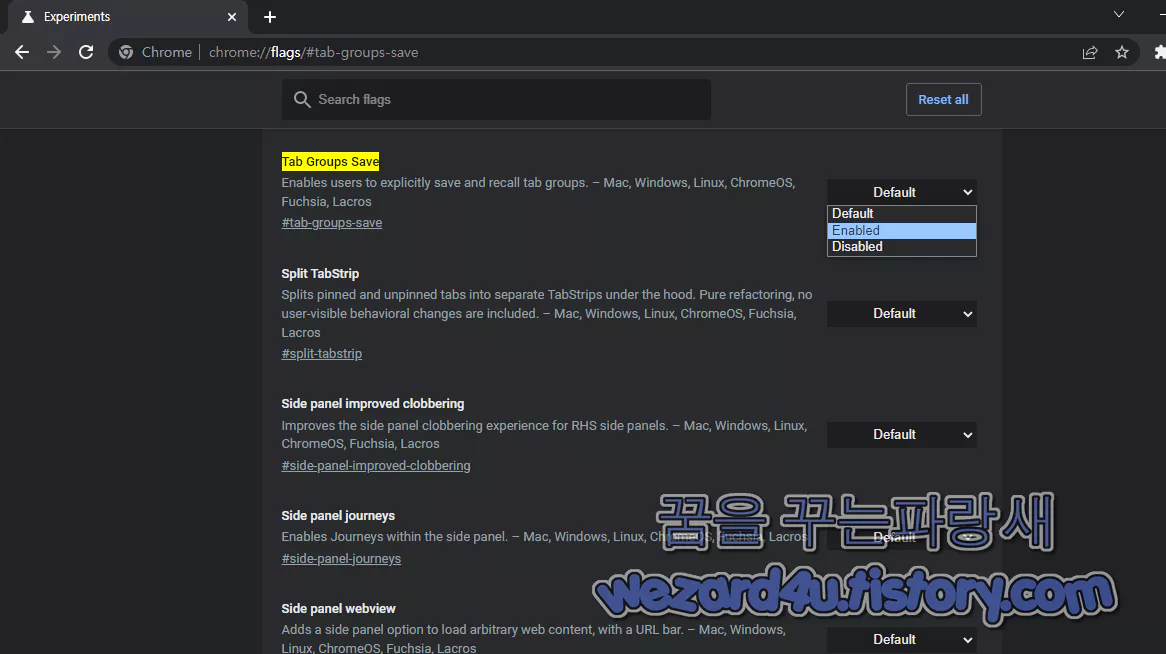Open the #side-panel-improved-clobbering link
The width and height of the screenshot is (1166, 654).
[376, 466]
